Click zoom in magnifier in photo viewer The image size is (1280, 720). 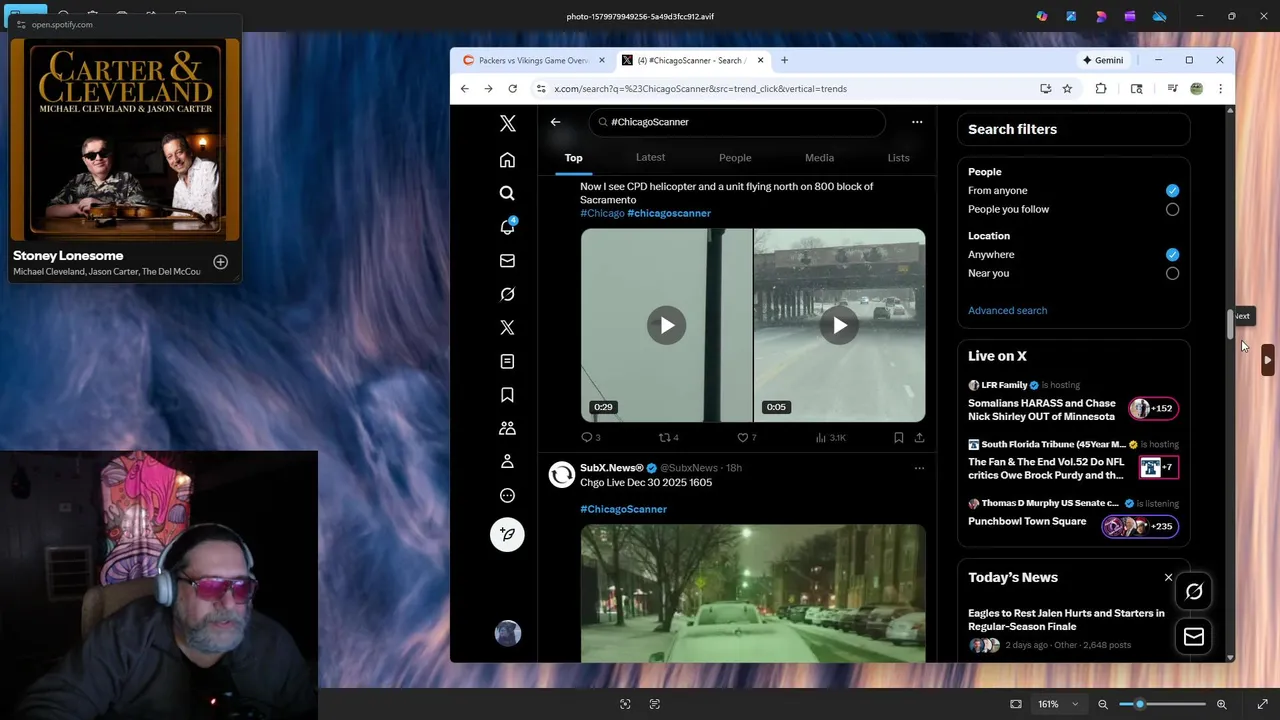[1221, 704]
